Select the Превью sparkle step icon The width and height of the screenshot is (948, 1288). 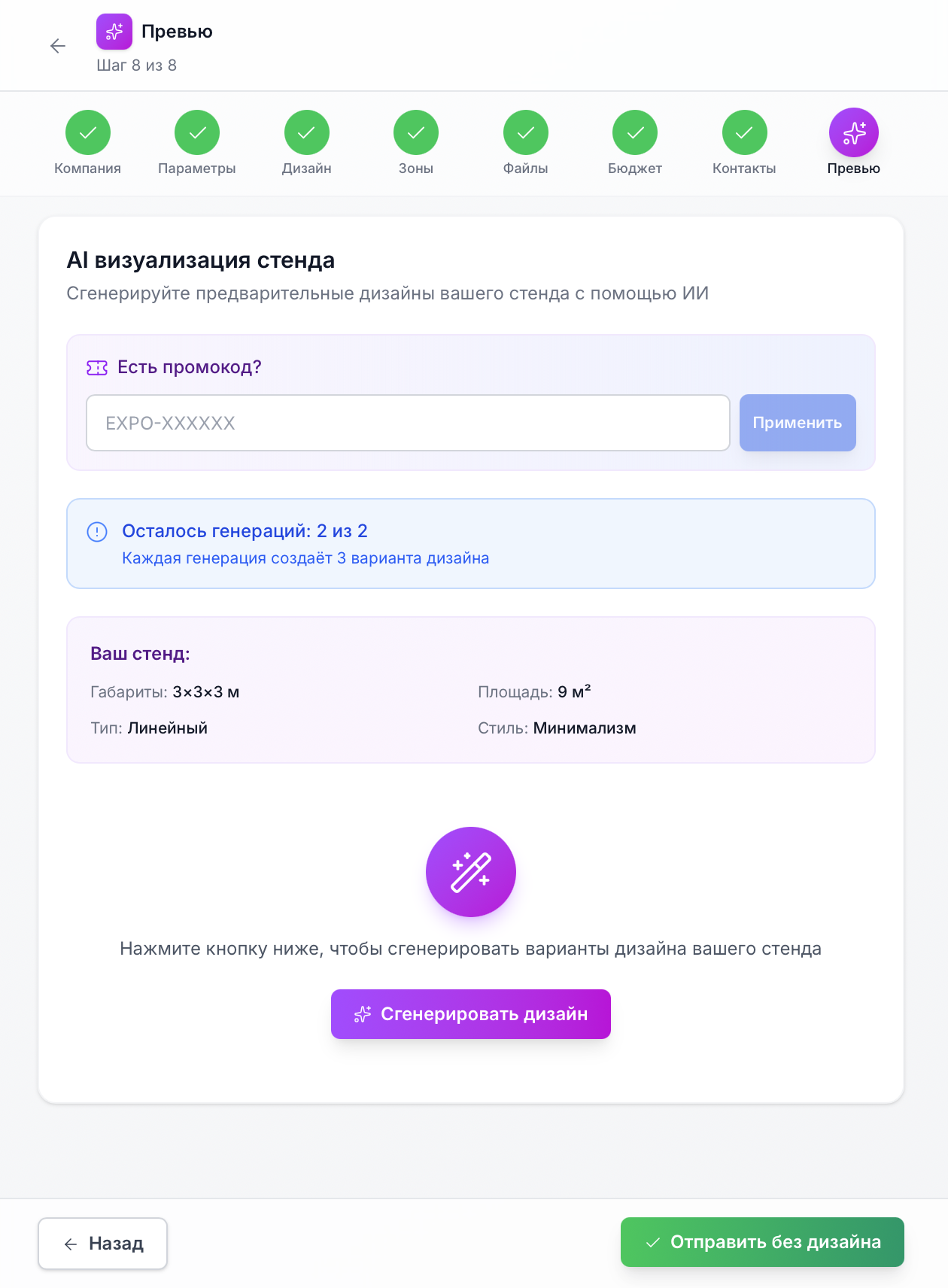click(x=854, y=132)
